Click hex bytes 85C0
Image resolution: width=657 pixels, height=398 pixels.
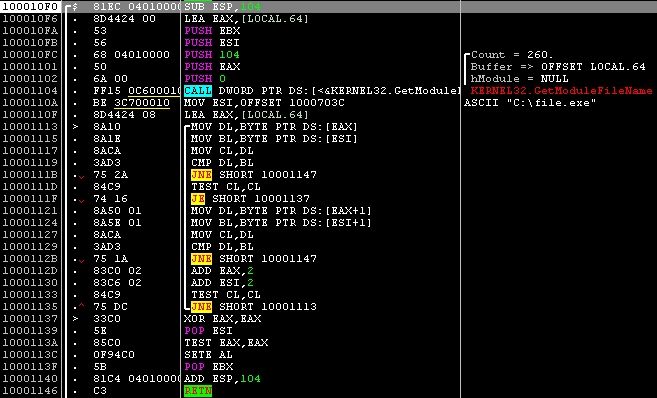(x=107, y=343)
